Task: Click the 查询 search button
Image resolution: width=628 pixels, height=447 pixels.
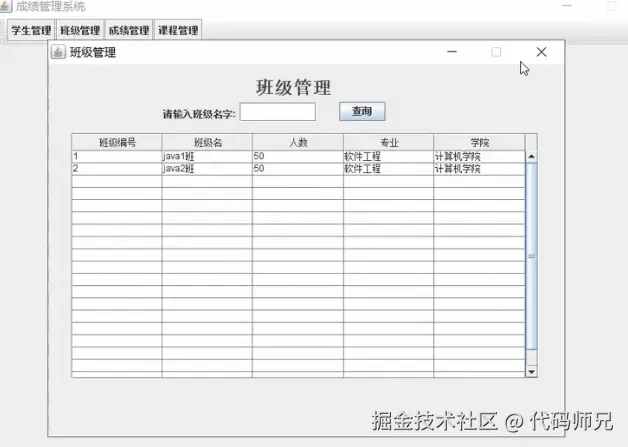Action: [x=362, y=111]
